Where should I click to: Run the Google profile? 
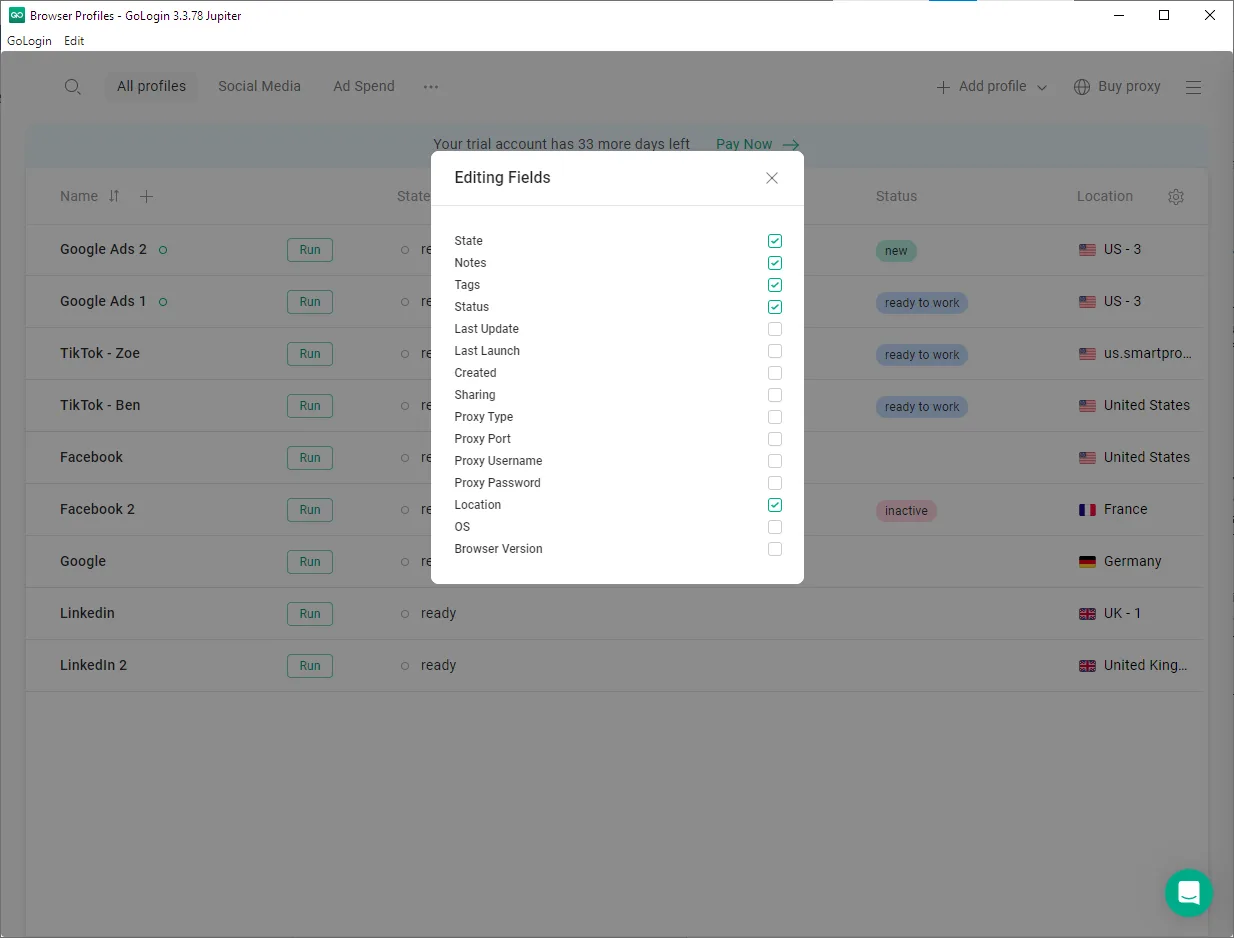pyautogui.click(x=310, y=562)
